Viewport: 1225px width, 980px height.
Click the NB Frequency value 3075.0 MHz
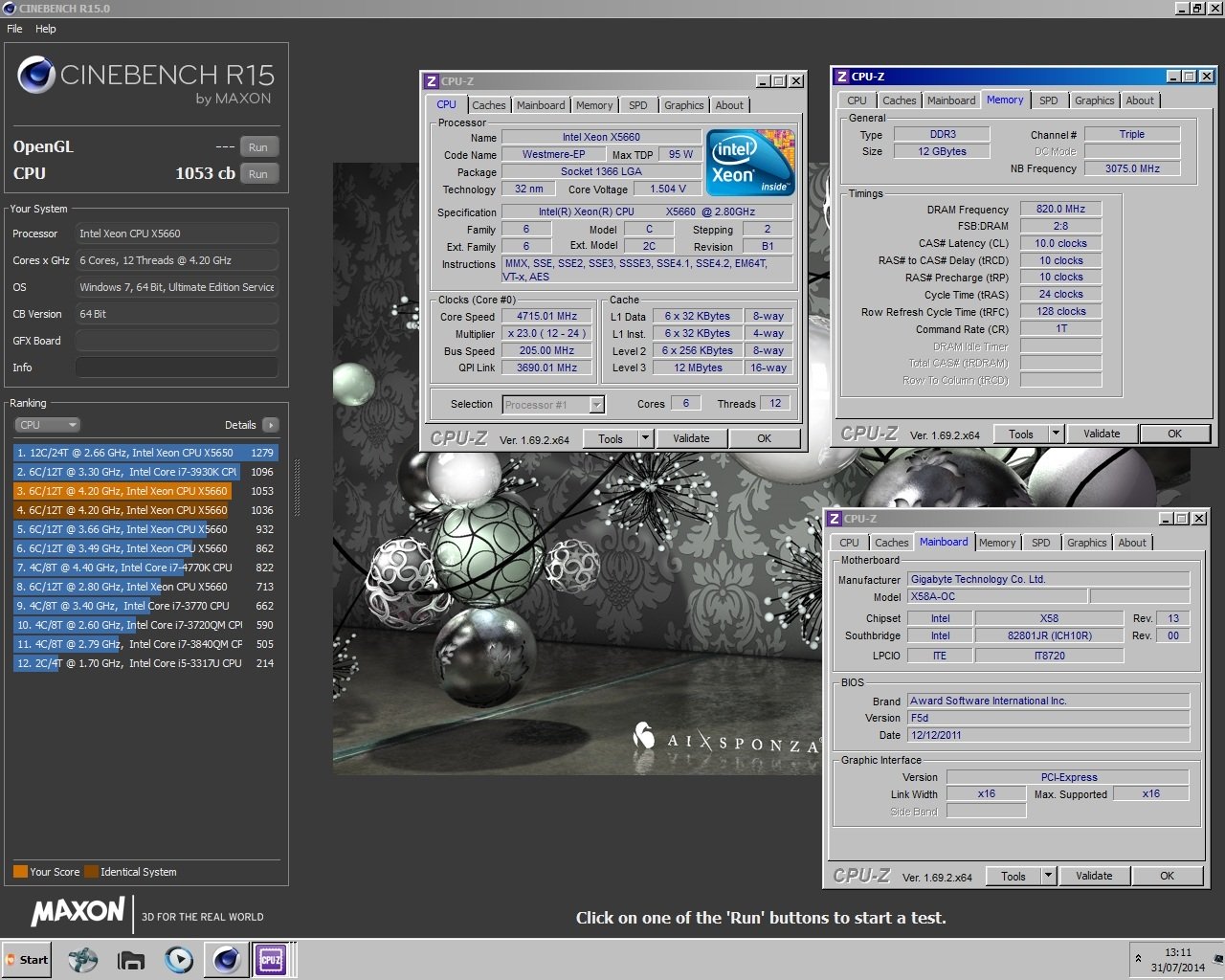point(1132,168)
